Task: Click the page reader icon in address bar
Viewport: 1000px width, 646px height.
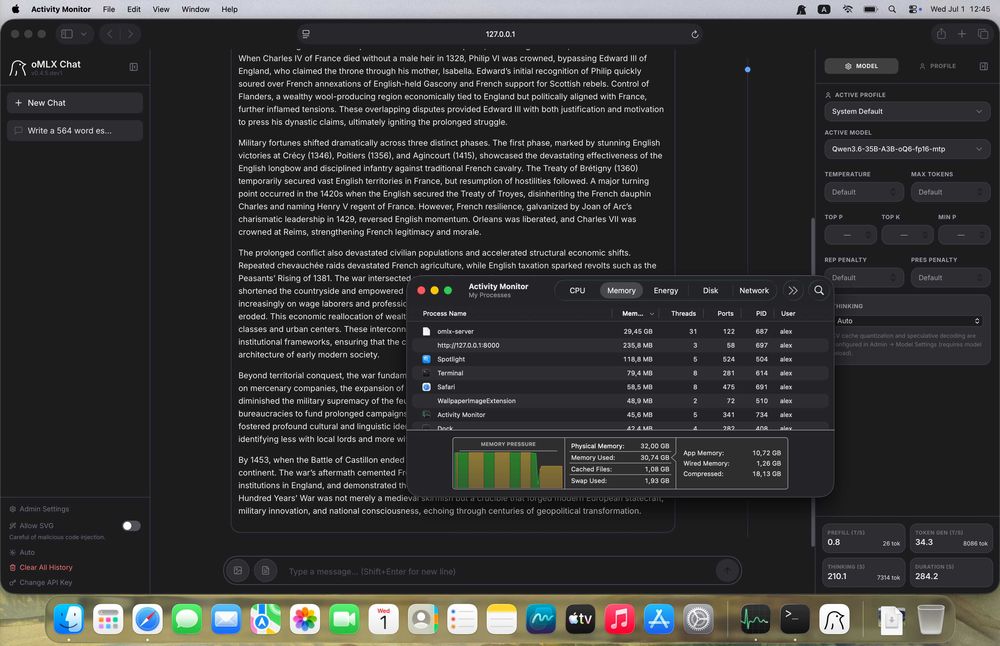Action: pyautogui.click(x=305, y=34)
